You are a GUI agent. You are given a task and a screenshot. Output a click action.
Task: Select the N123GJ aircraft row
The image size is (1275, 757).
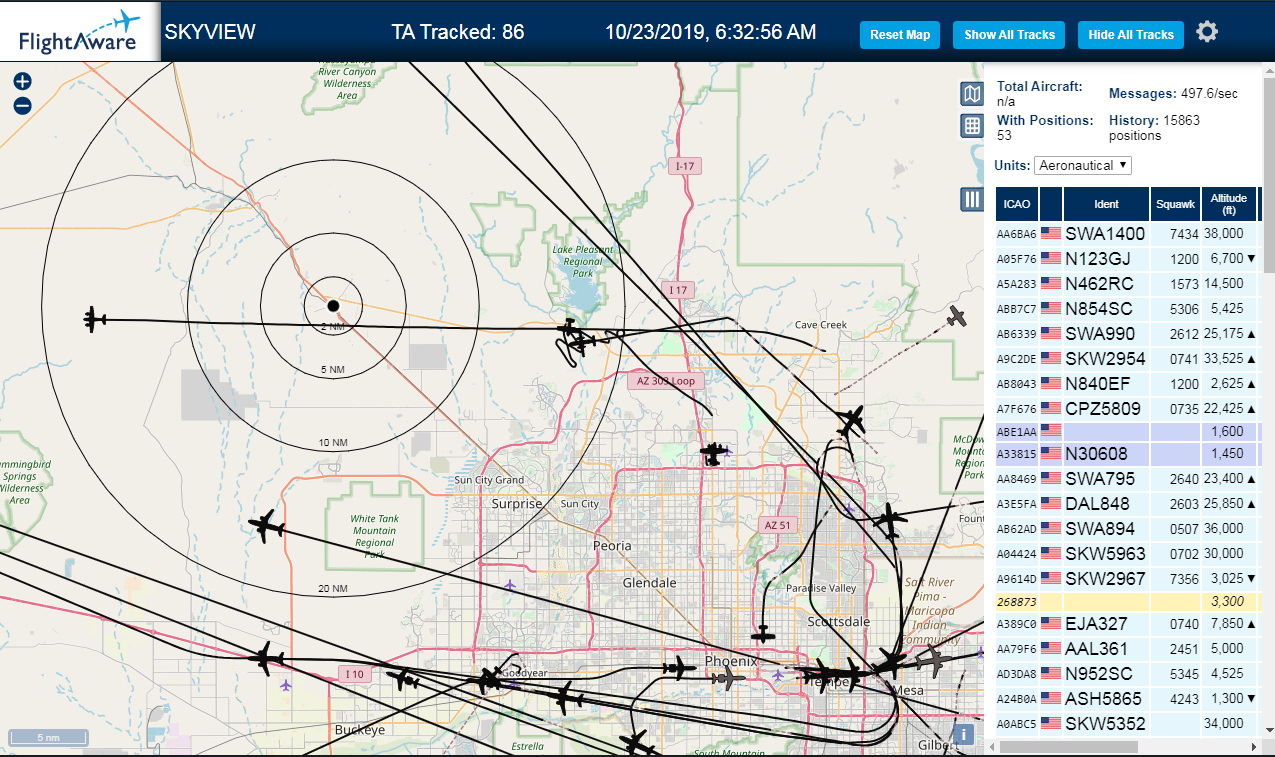1127,258
